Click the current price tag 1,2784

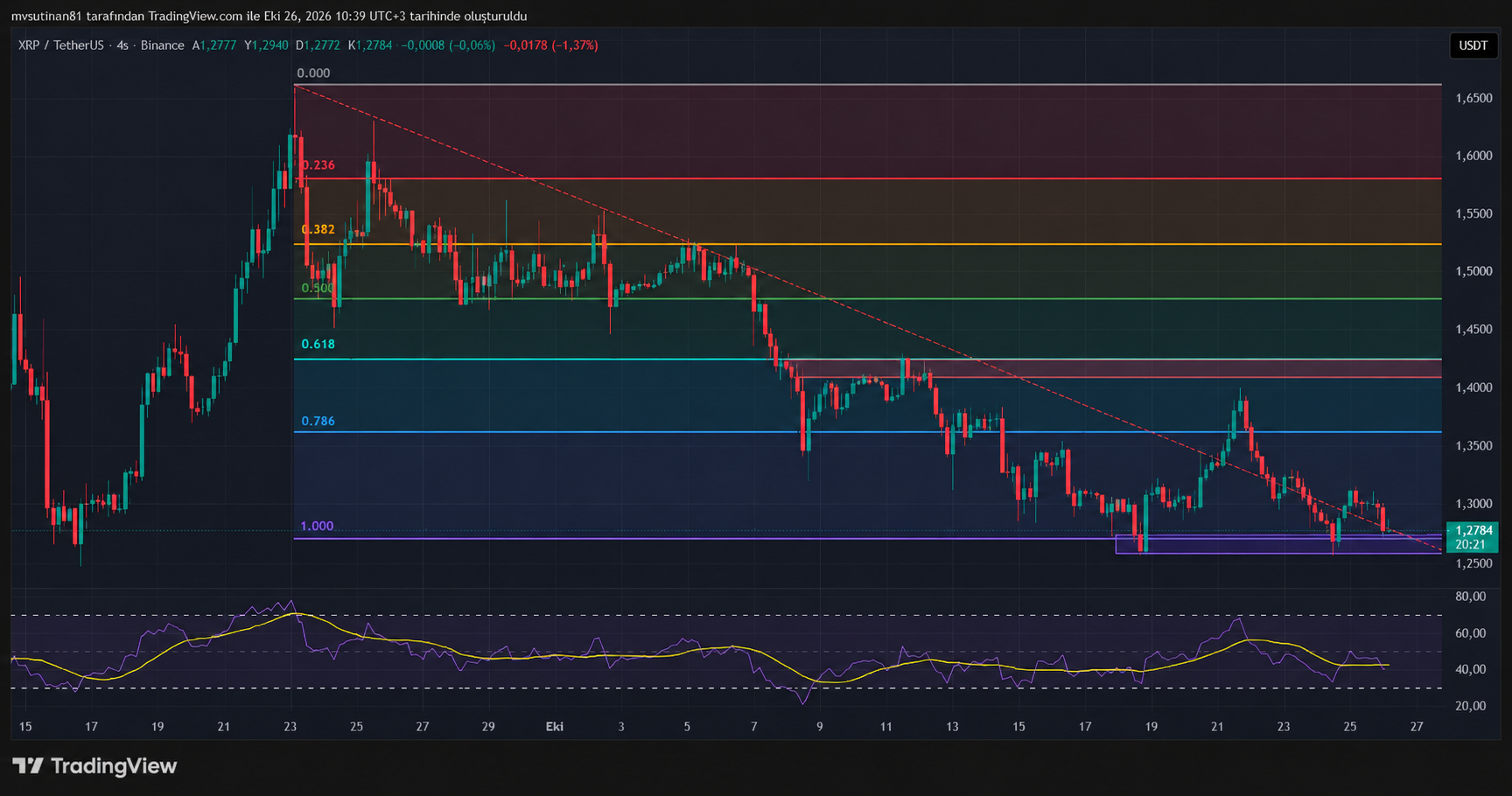(1473, 530)
